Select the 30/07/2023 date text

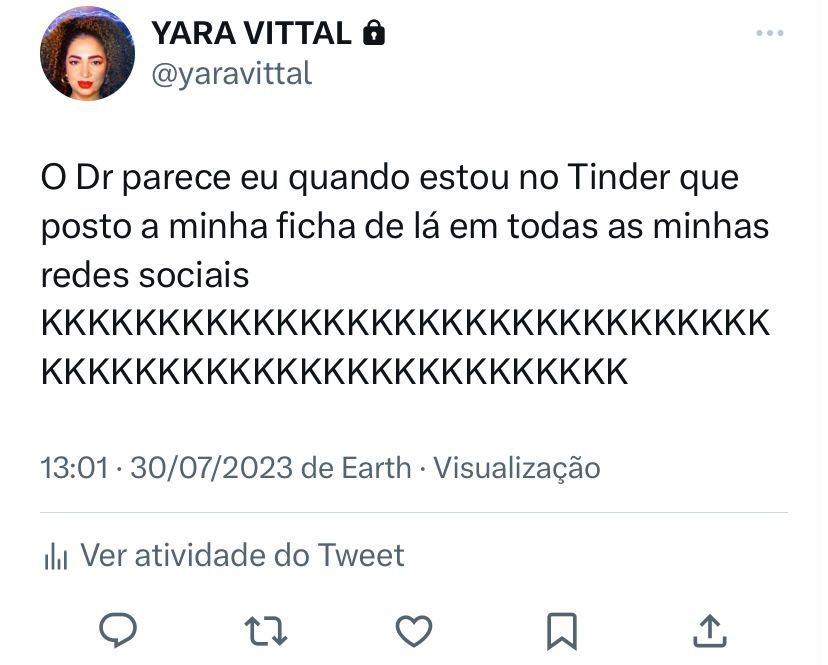pos(212,467)
